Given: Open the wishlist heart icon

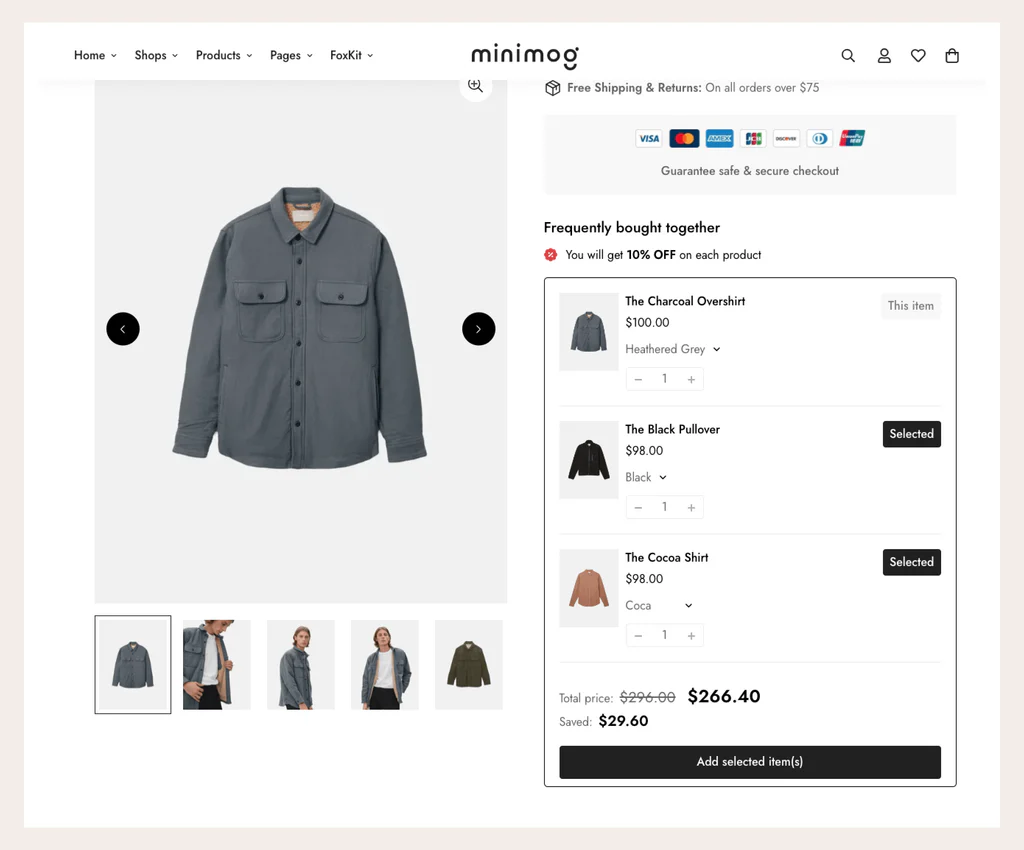Looking at the screenshot, I should [x=918, y=56].
